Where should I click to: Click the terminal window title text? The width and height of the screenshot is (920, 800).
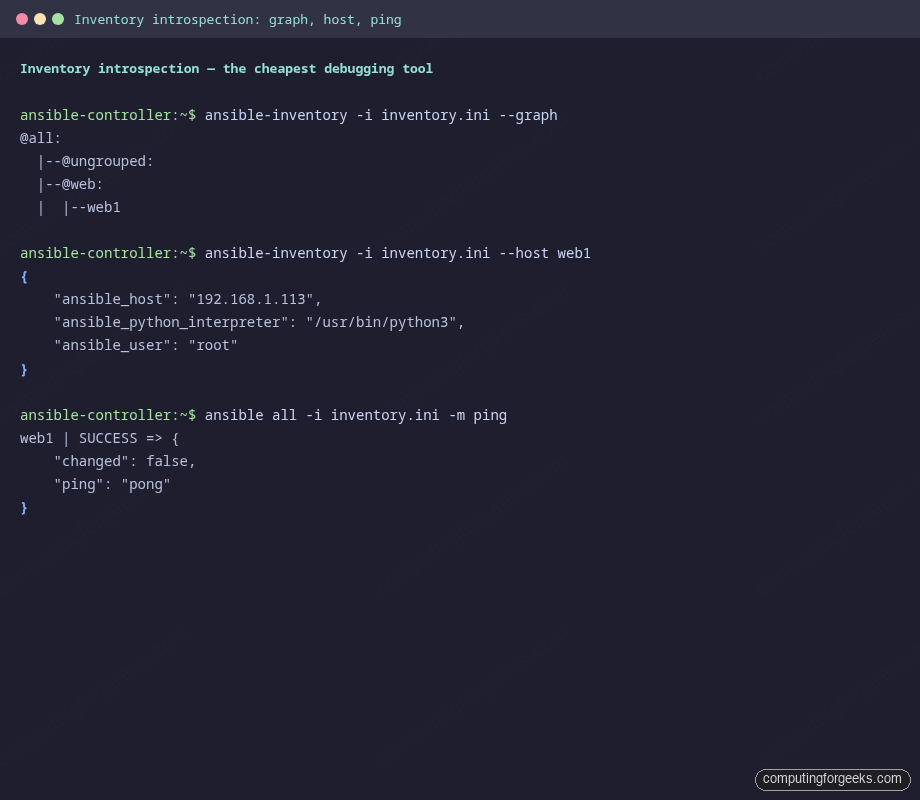pyautogui.click(x=239, y=19)
